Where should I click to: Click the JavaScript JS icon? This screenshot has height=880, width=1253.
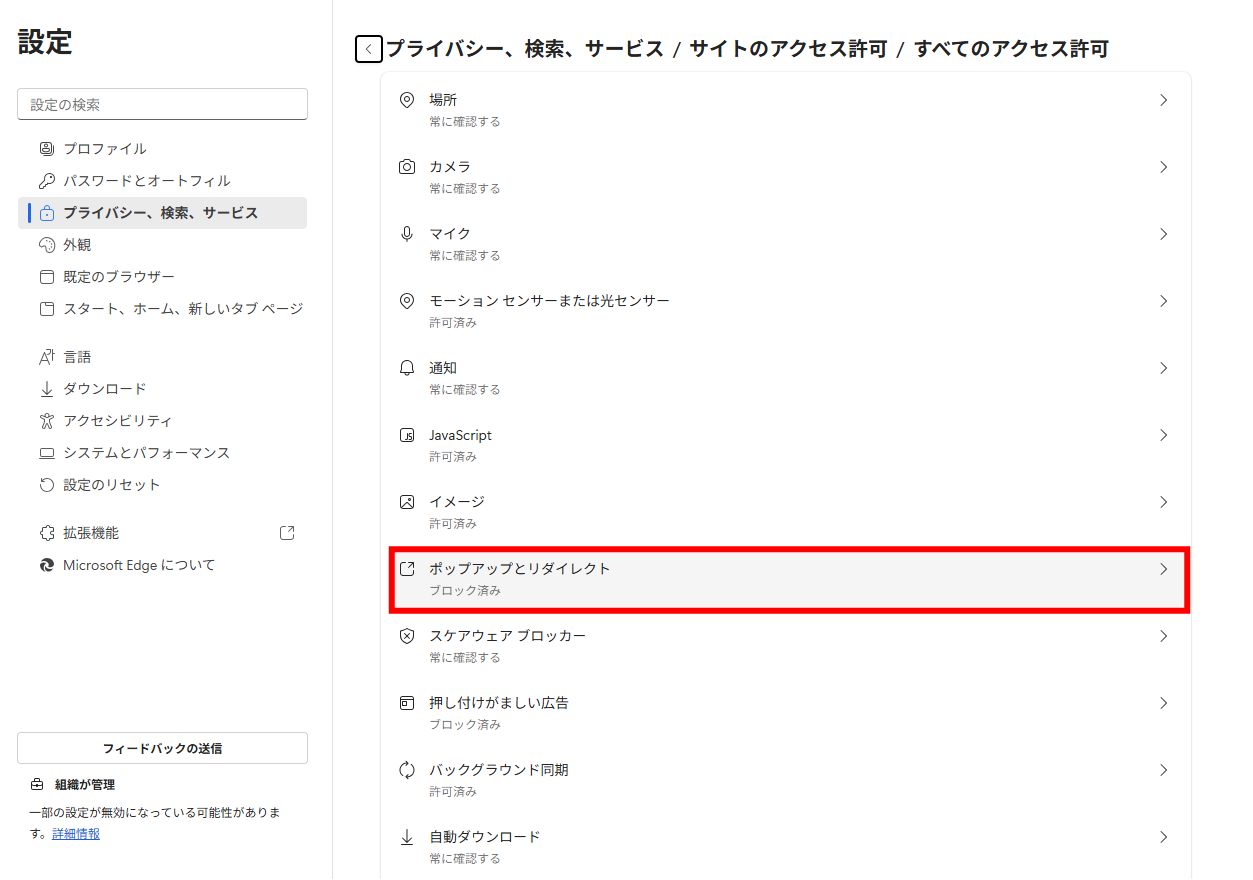[407, 435]
